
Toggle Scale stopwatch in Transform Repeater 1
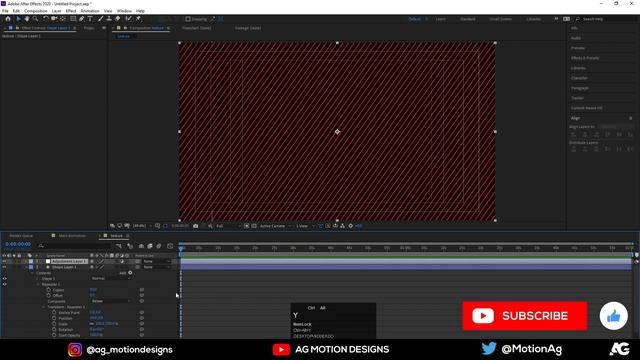[54, 324]
